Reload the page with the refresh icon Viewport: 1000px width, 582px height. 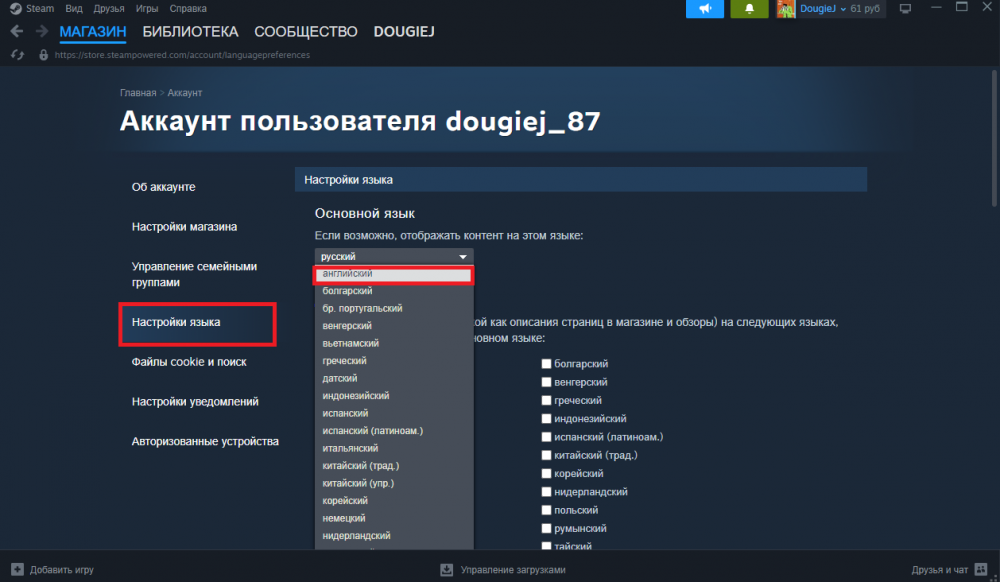pos(17,55)
